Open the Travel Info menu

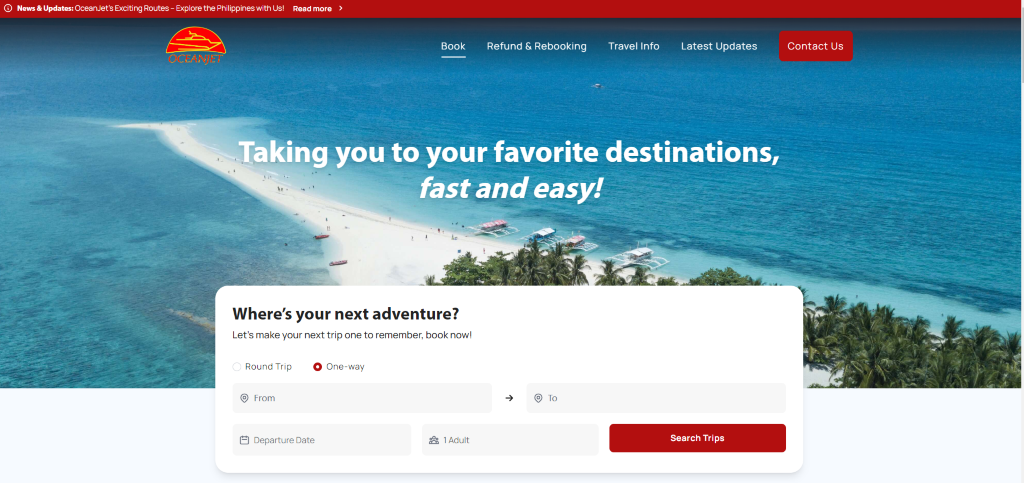[x=633, y=46]
